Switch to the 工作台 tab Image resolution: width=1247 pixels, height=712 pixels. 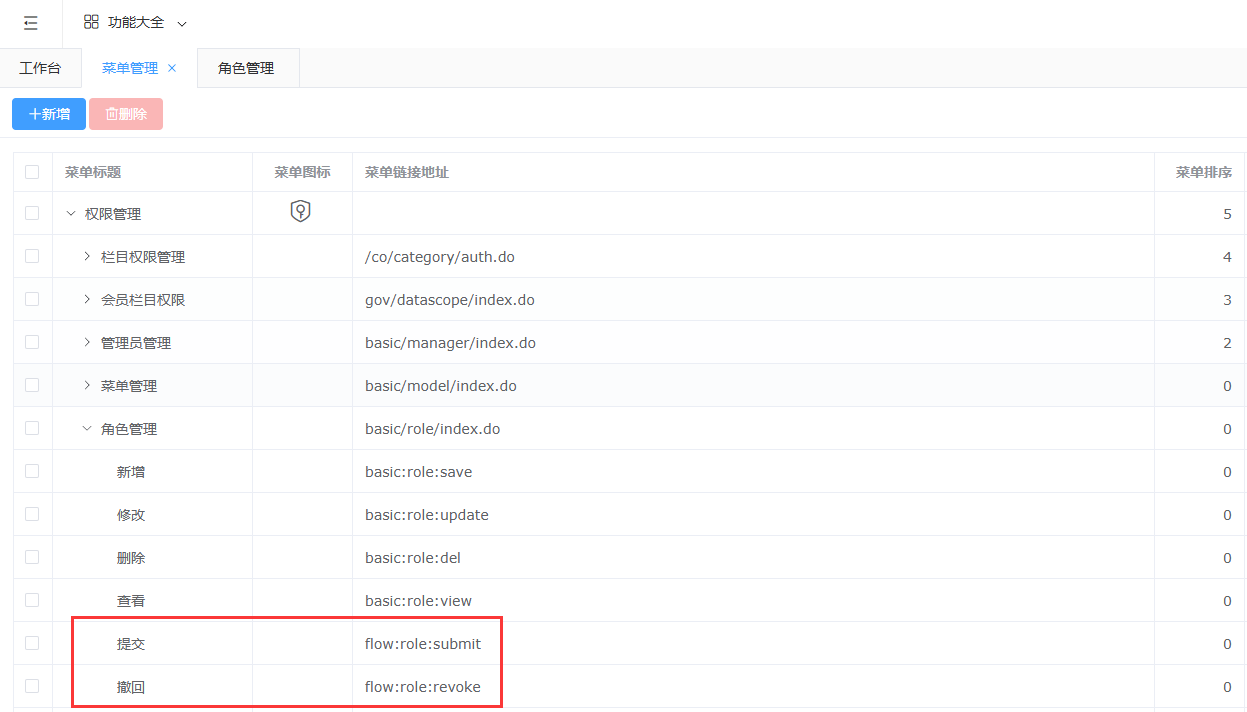tap(40, 68)
